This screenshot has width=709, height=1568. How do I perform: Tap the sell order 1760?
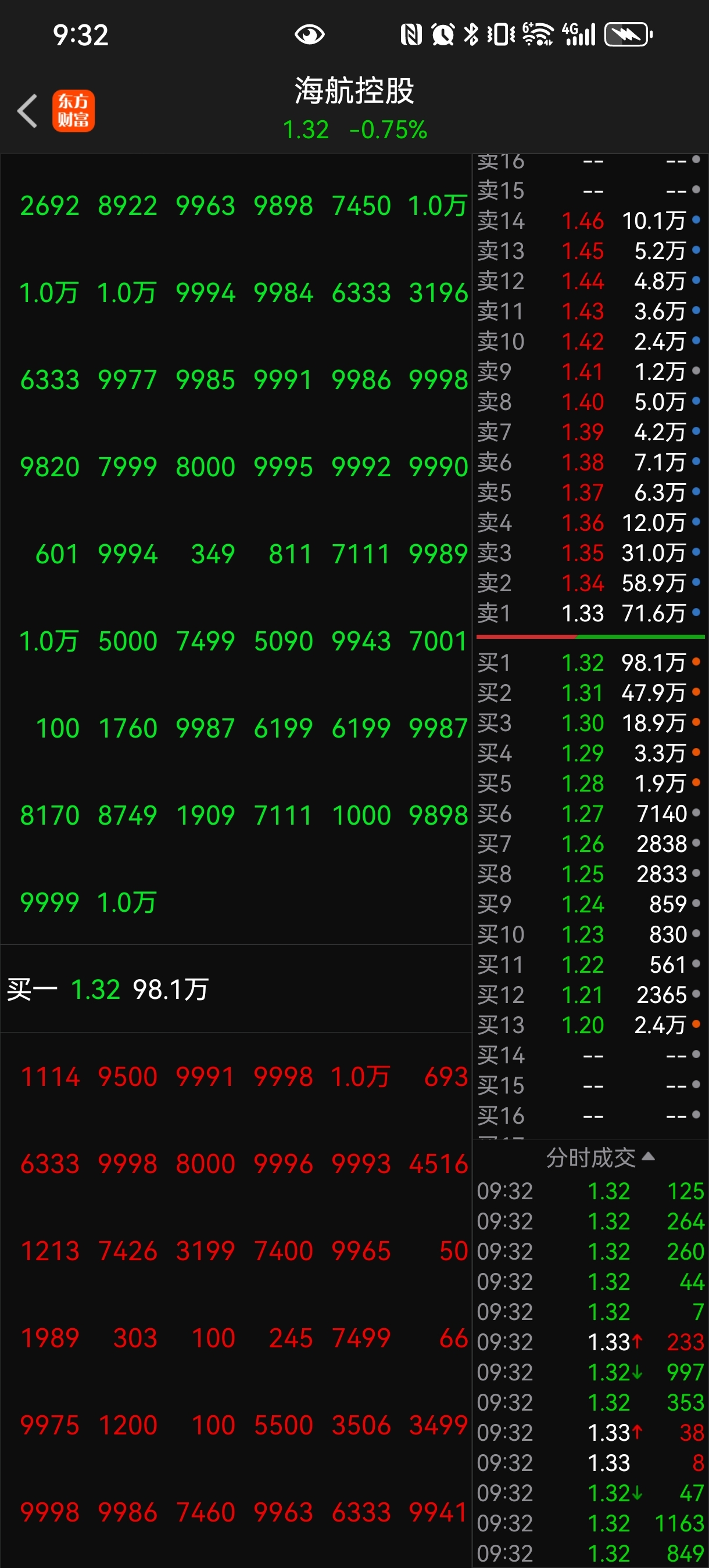(127, 728)
